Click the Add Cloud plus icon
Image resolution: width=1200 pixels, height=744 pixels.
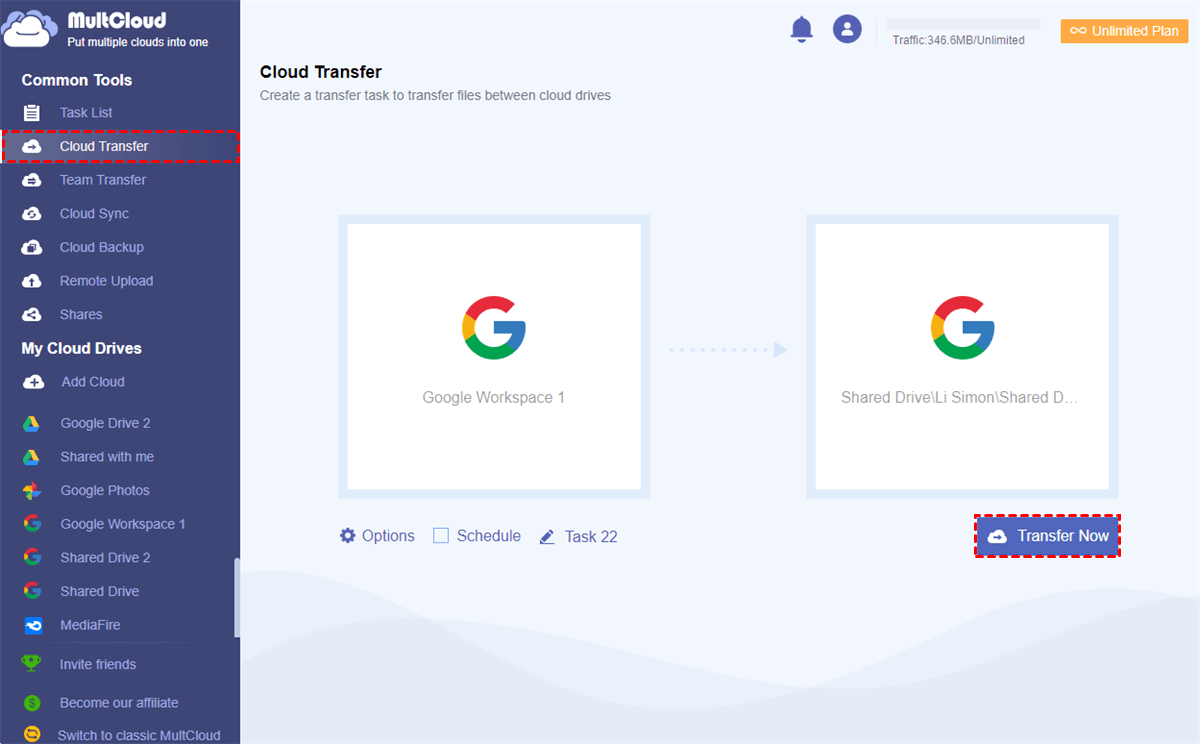click(33, 382)
